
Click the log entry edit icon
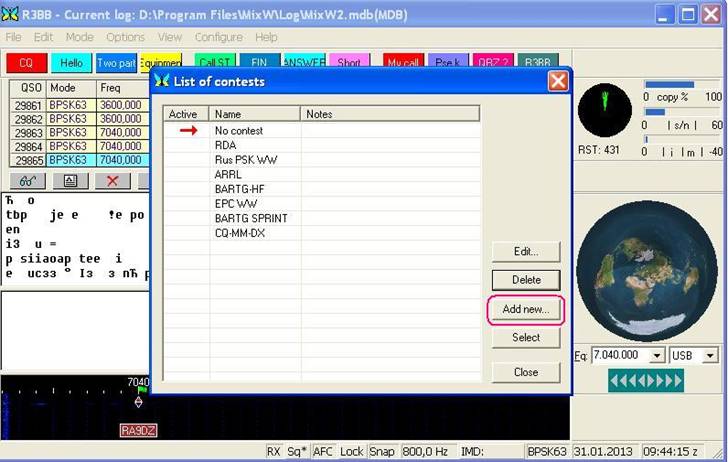click(70, 181)
